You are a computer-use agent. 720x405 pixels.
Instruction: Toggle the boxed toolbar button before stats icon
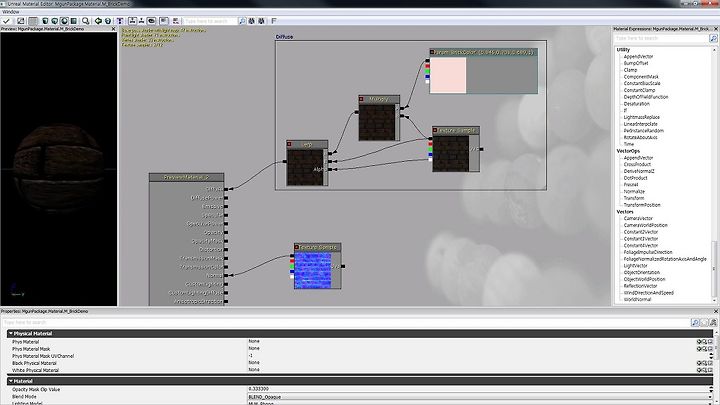[163, 21]
